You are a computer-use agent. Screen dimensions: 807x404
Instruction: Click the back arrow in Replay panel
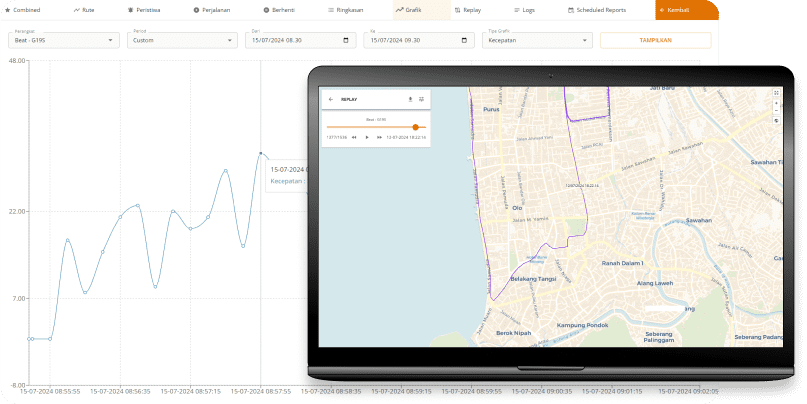pos(331,100)
